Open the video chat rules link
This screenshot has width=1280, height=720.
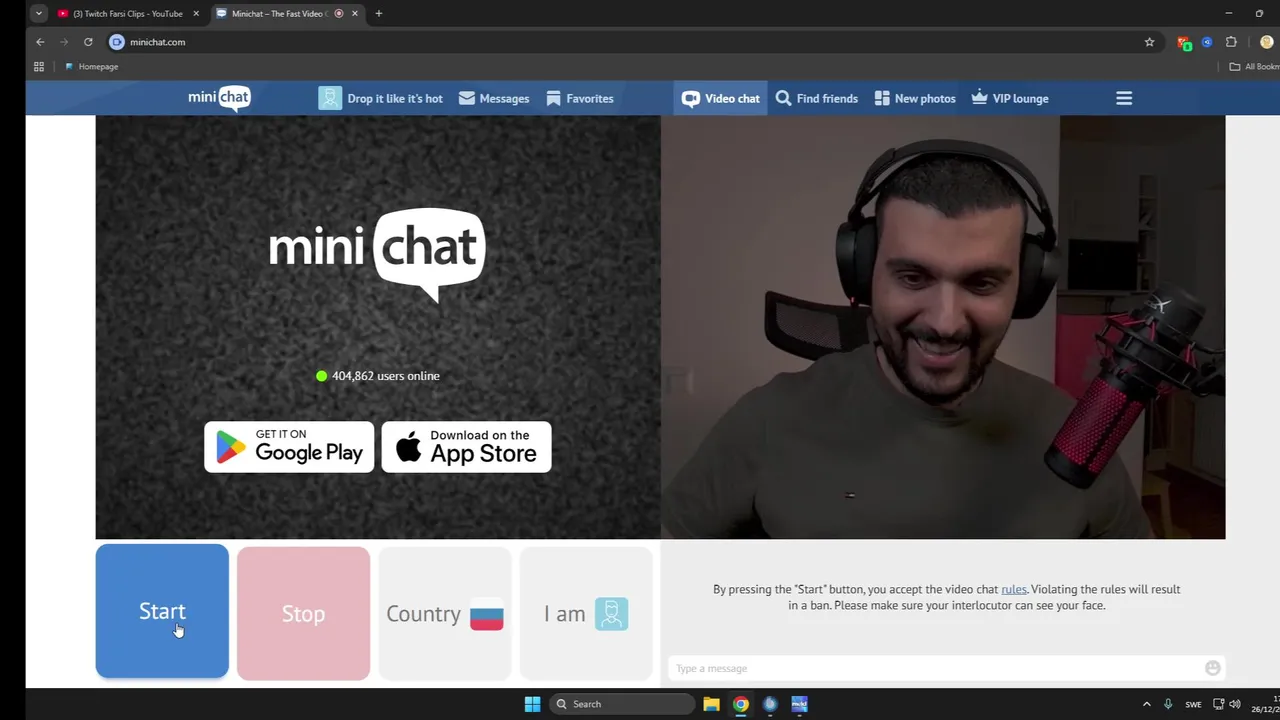coord(1014,589)
